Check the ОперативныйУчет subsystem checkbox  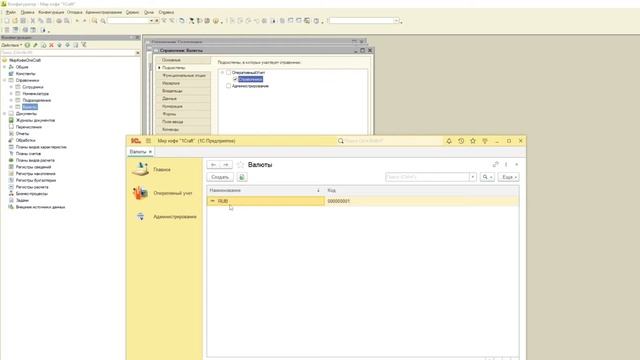[229, 73]
